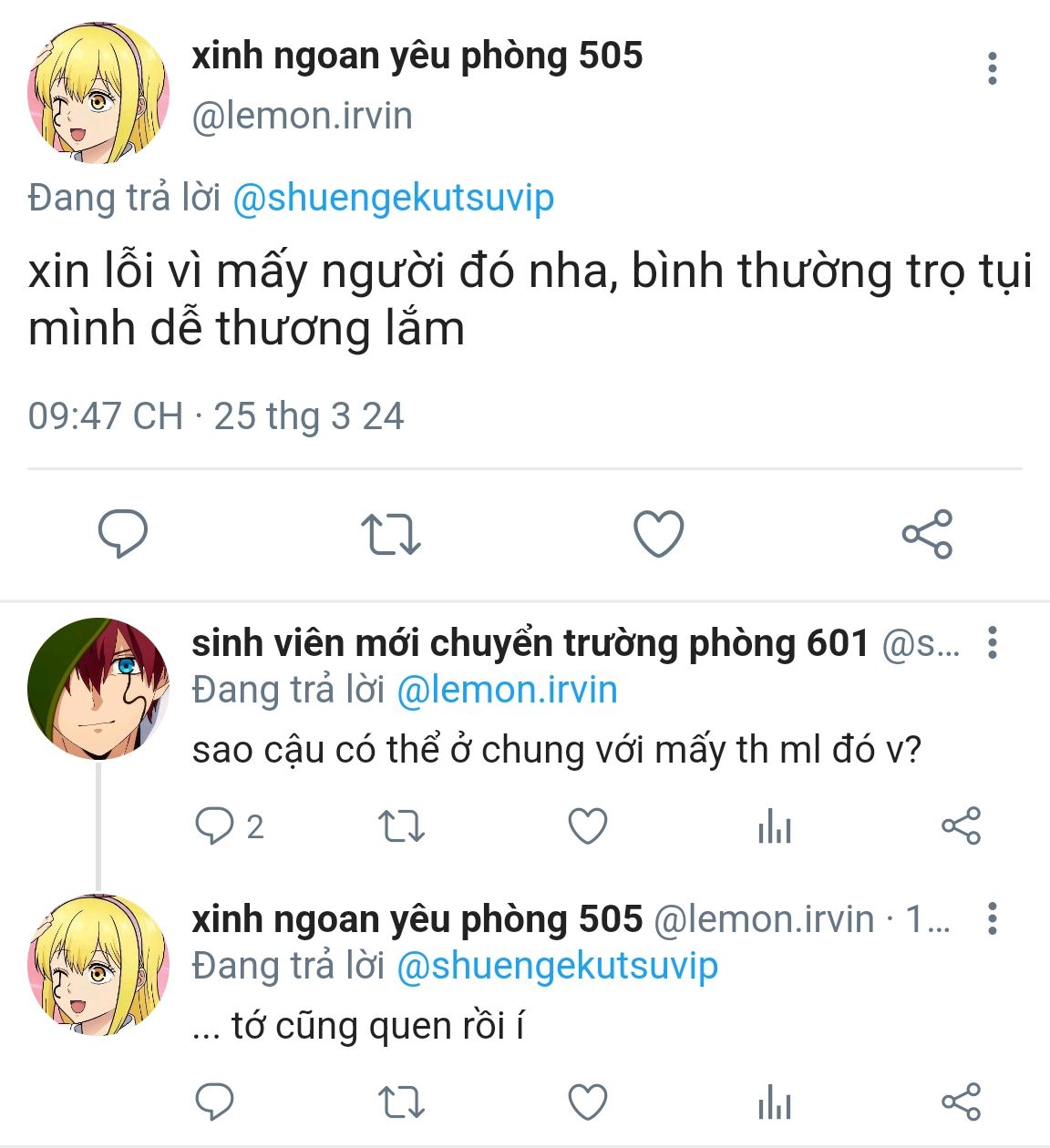This screenshot has width=1050, height=1148.
Task: Retweet the phòng 601 reply
Action: [401, 826]
